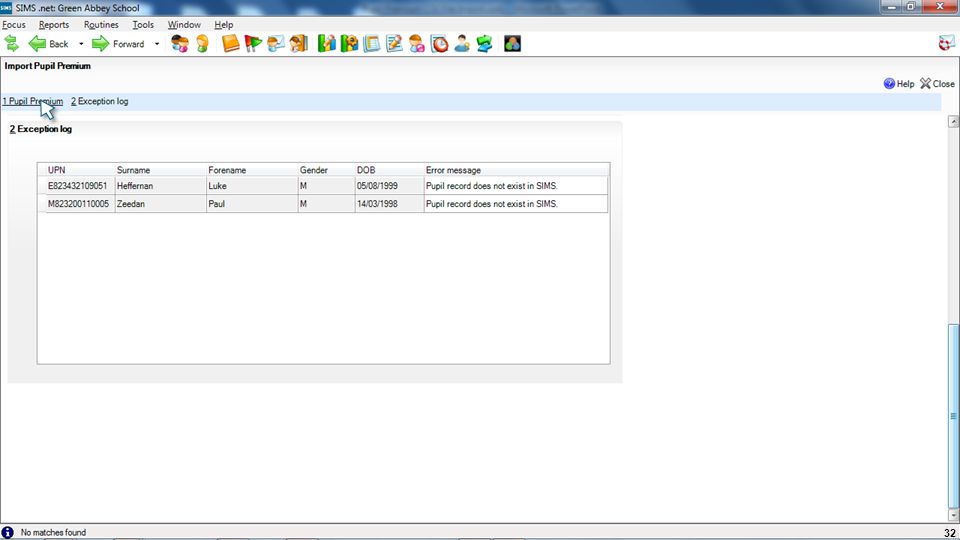
Task: Open the Help menu in menu bar
Action: pyautogui.click(x=223, y=24)
